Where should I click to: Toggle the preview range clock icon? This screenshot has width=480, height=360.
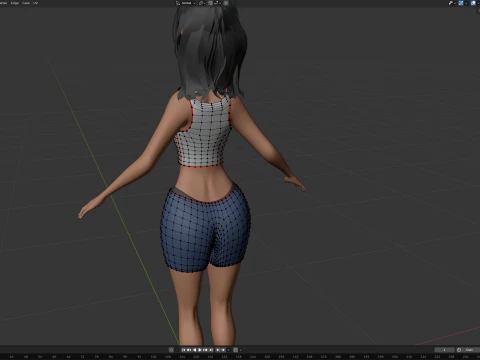pyautogui.click(x=459, y=350)
